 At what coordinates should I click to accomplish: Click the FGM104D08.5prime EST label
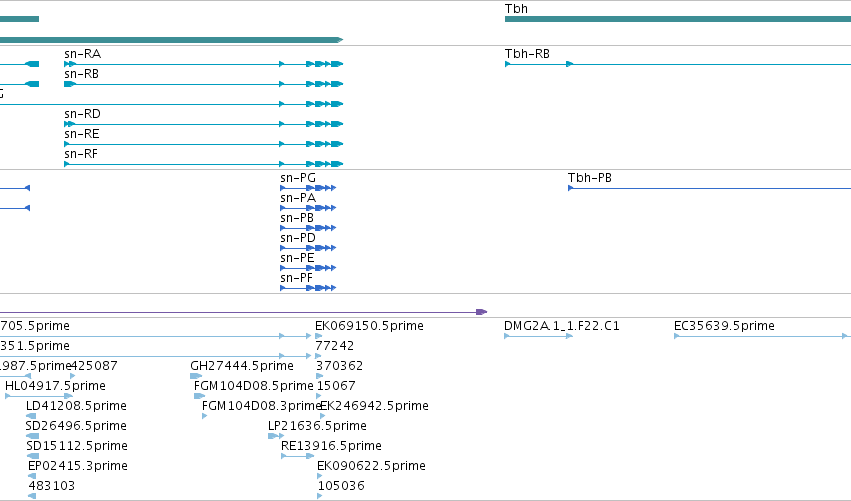click(253, 386)
